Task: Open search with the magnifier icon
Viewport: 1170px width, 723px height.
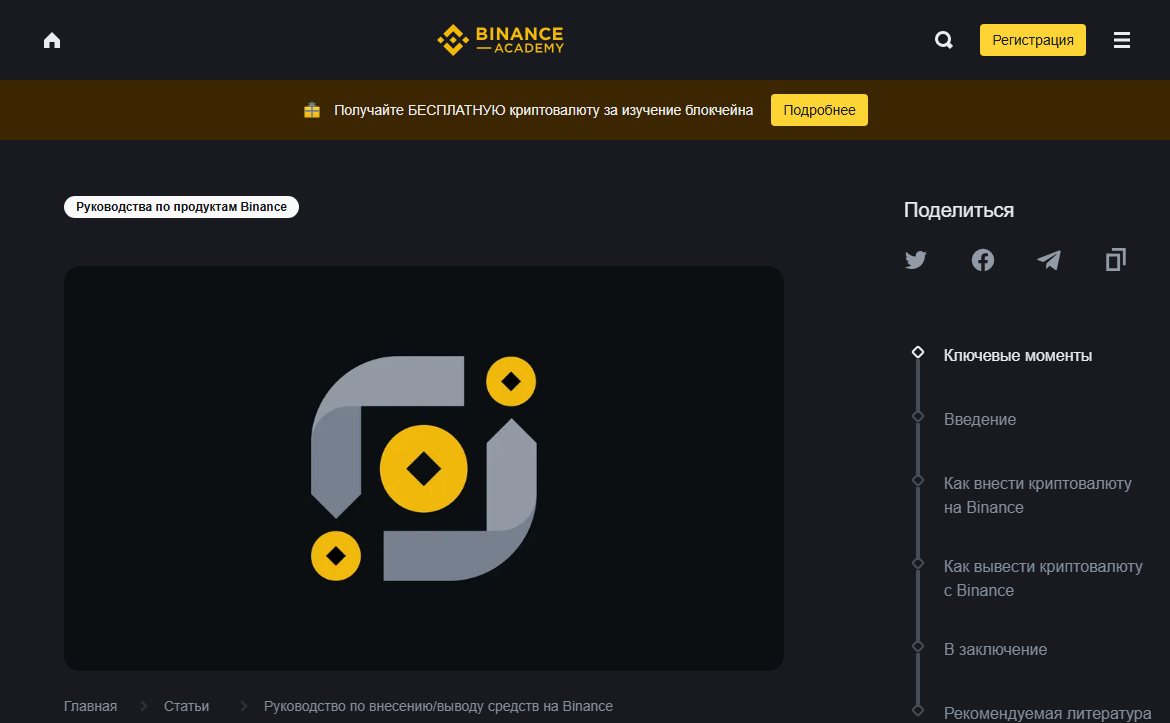Action: [x=944, y=40]
